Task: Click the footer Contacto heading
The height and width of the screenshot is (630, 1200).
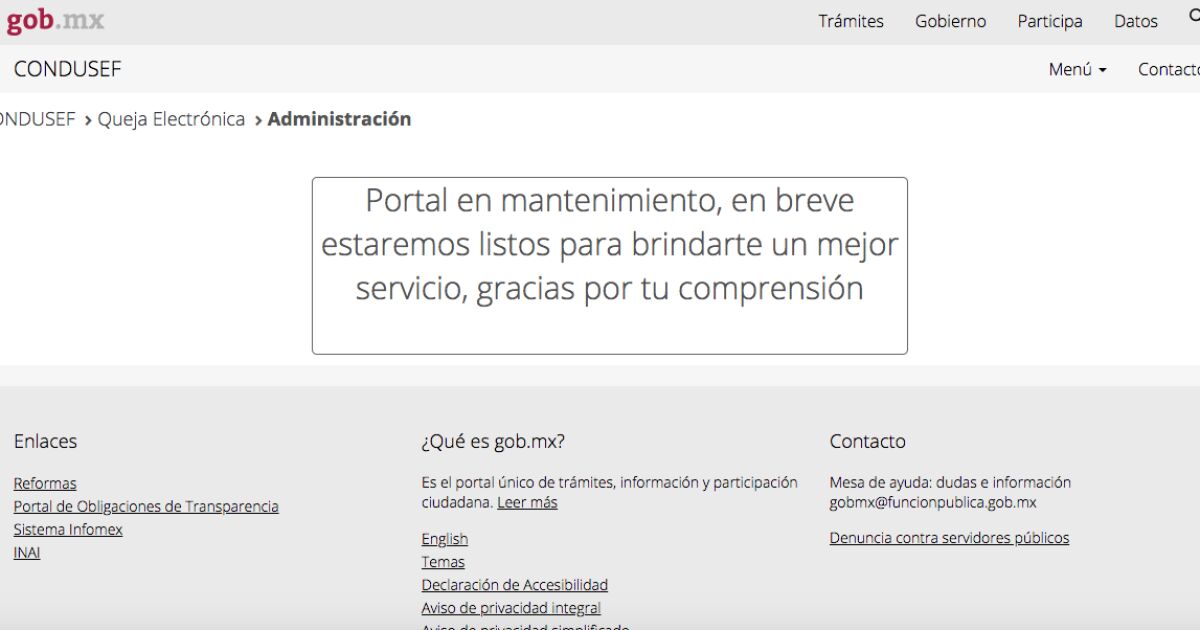Action: pos(867,441)
